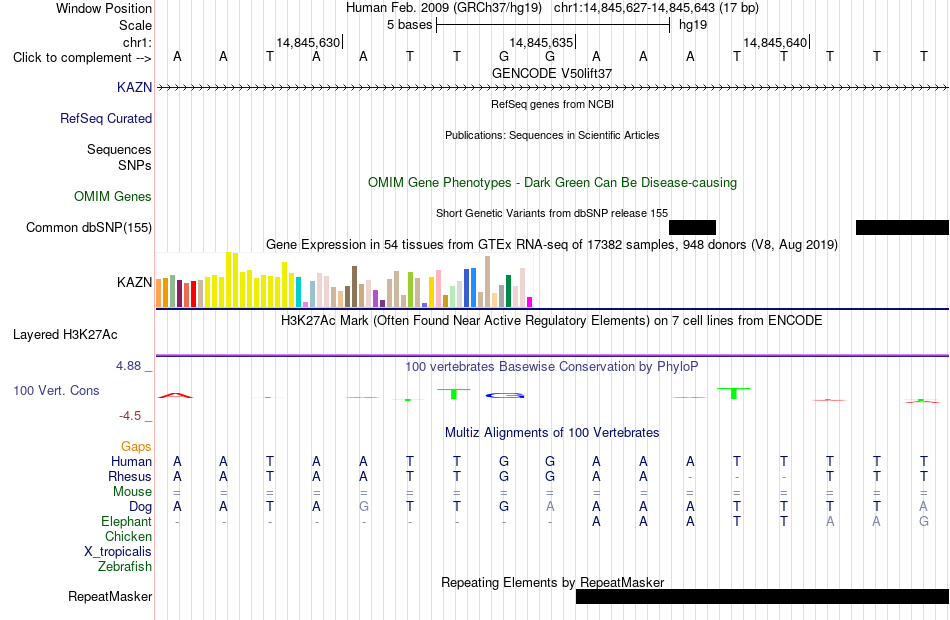Click 'Repeating Elements by RepeatMasker' title
Image resolution: width=950 pixels, height=620 pixels.
tap(553, 582)
